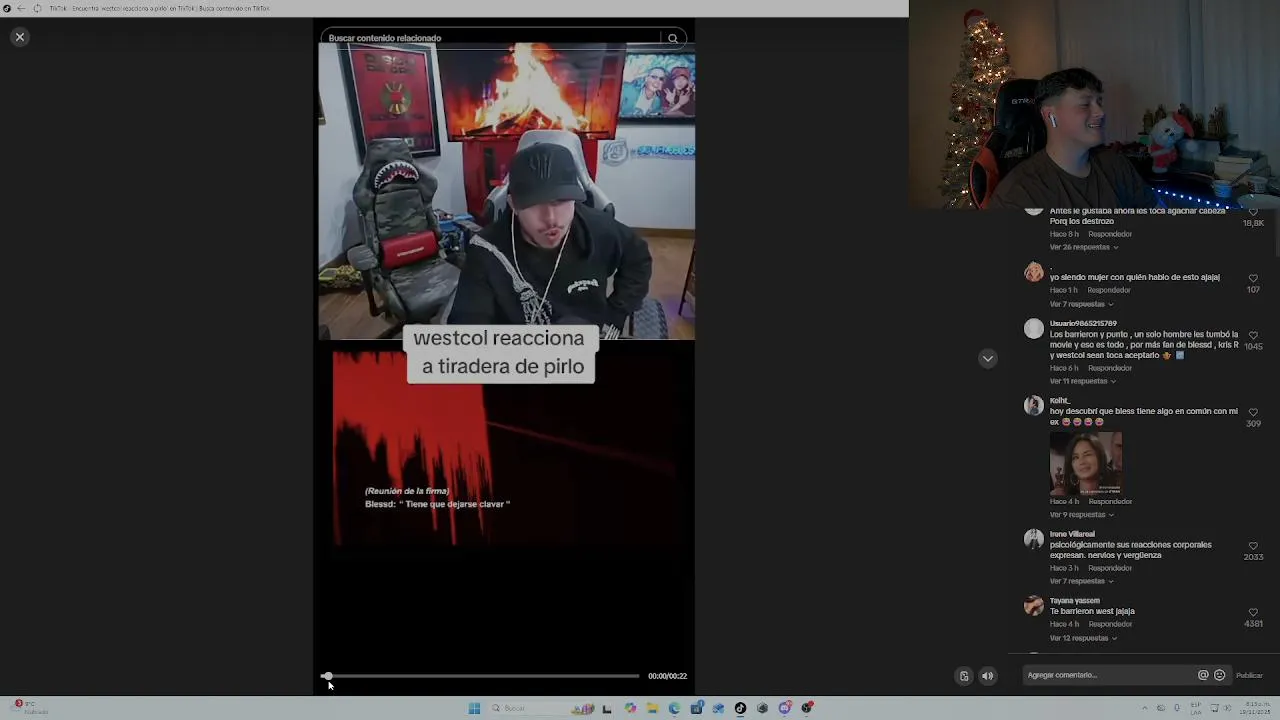
Task: Reply to the 'Porq los destrozo' comment
Action: click(x=1110, y=234)
